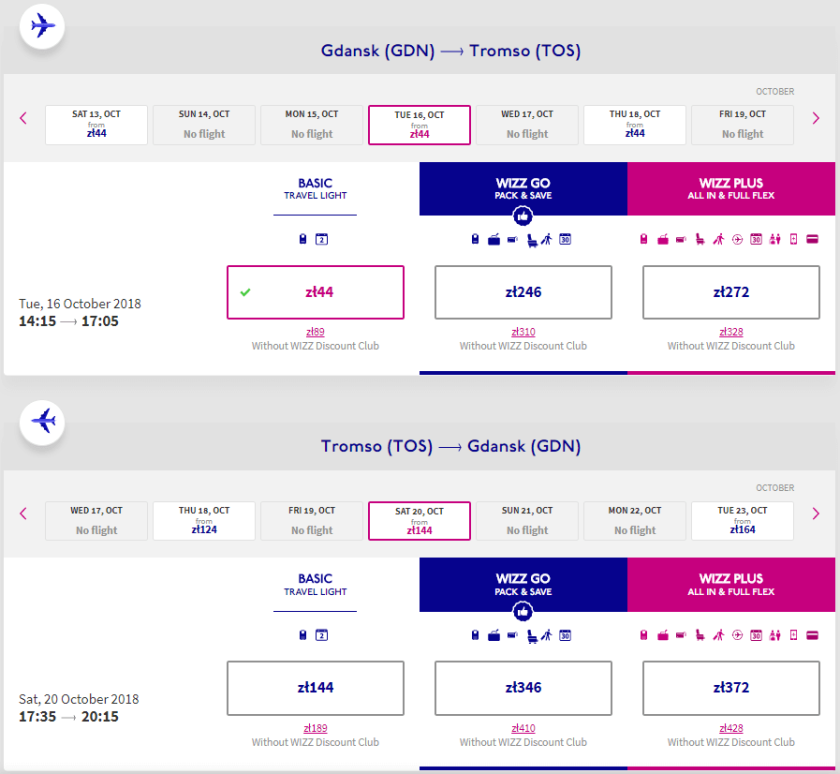Click outbound WIZZ GO seat selection icon
This screenshot has width=840, height=774.
529,239
